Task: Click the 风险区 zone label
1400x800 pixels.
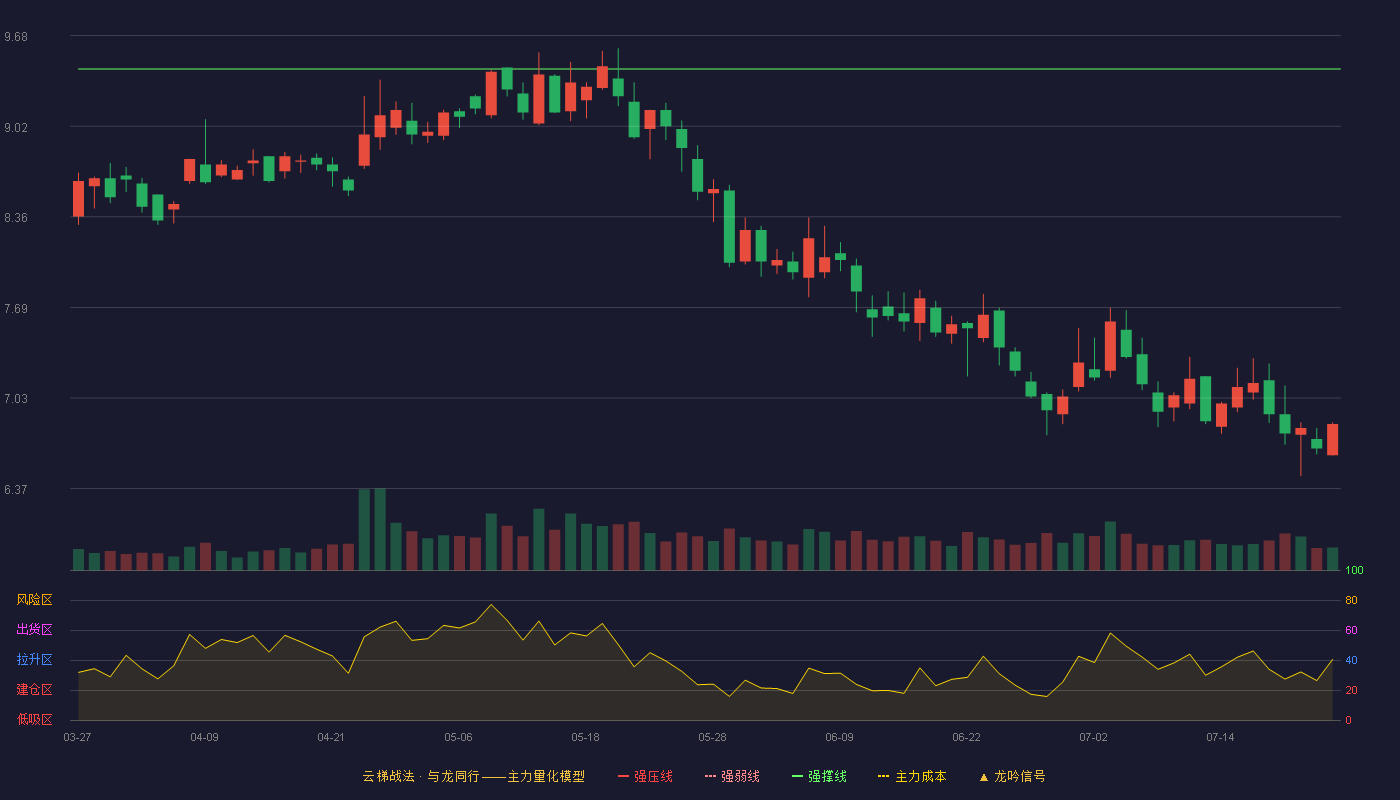Action: click(x=34, y=600)
